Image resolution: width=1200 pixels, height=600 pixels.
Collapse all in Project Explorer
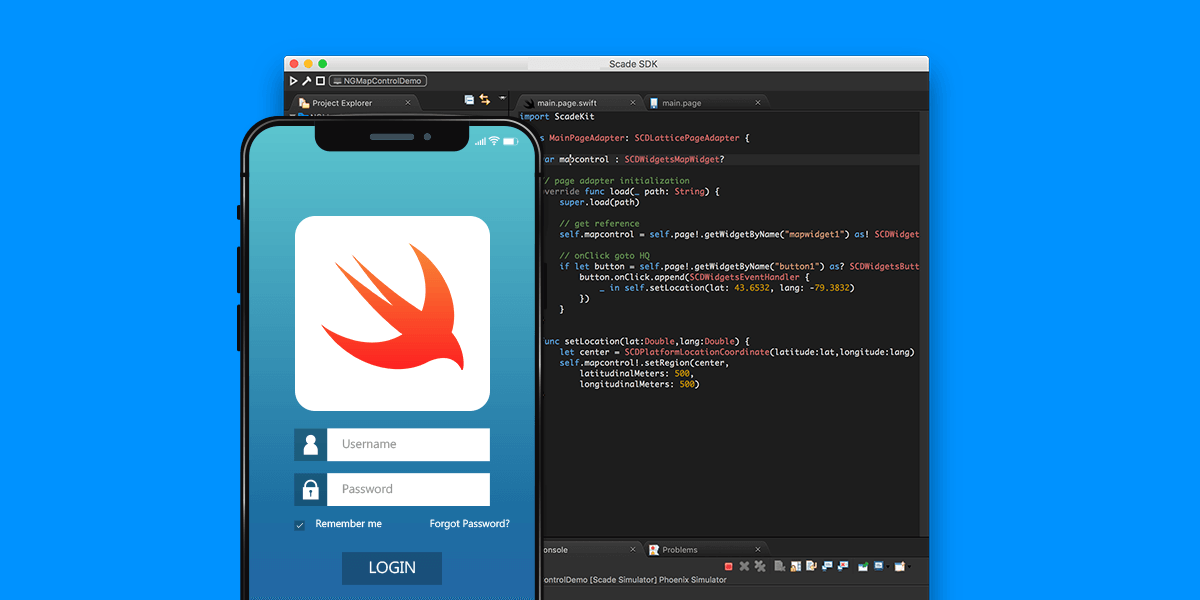click(x=469, y=100)
